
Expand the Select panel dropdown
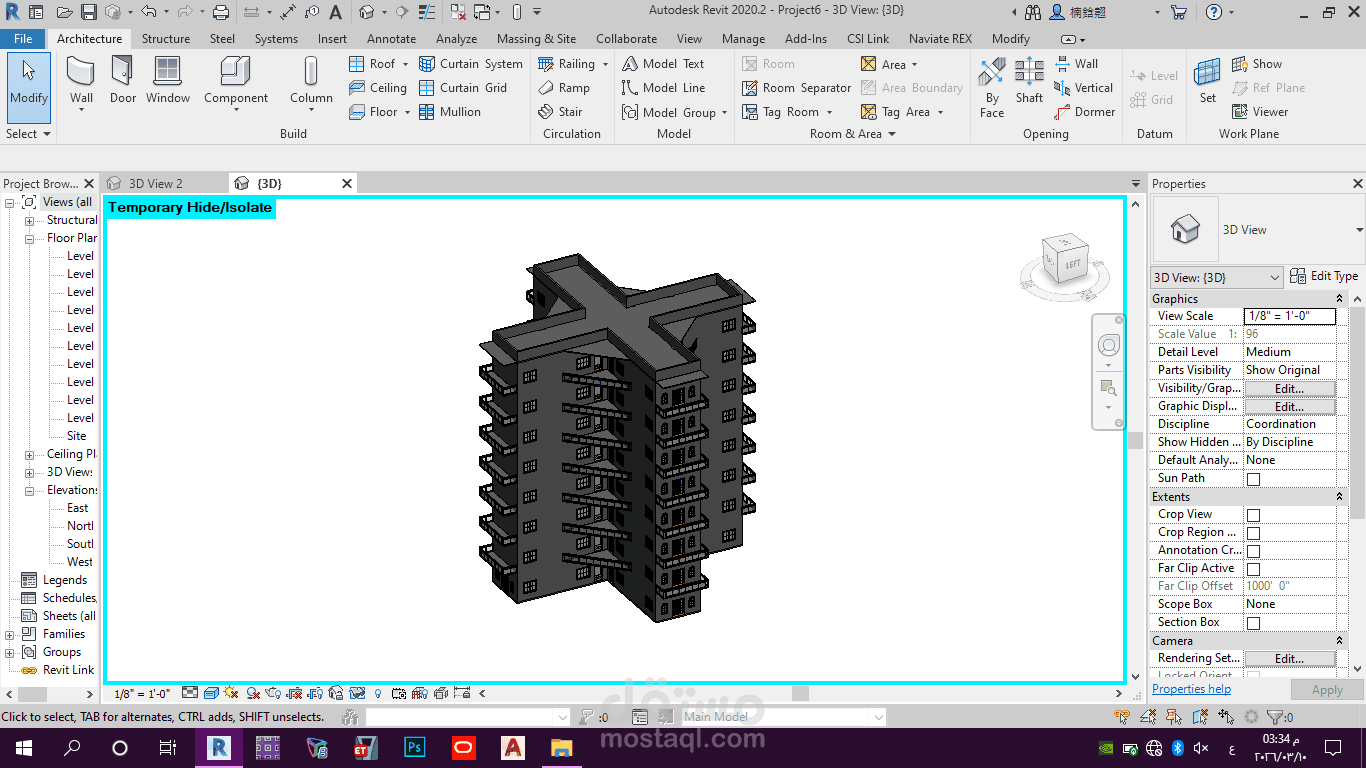(x=28, y=134)
